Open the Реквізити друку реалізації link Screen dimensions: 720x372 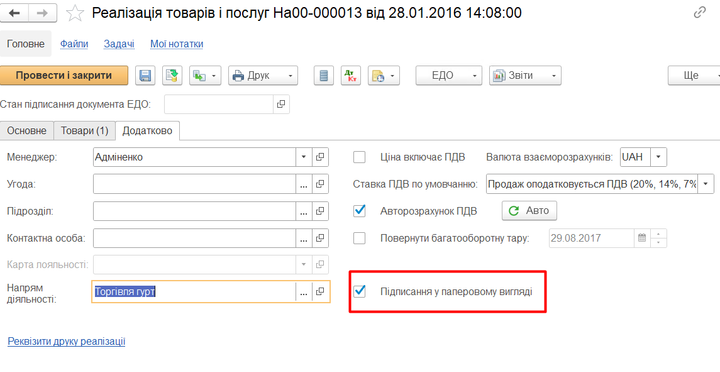[67, 342]
